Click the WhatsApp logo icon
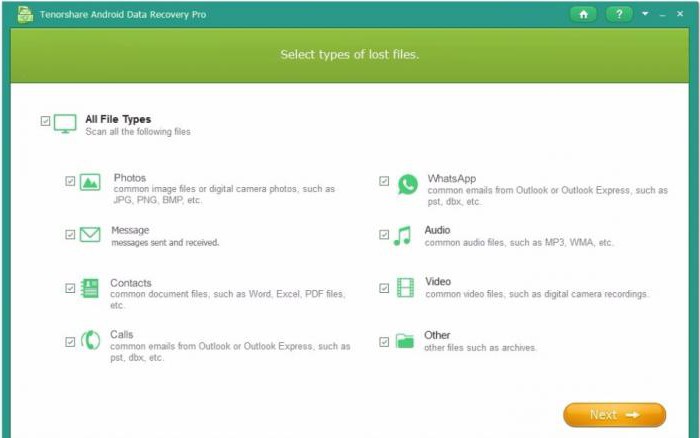700x438 pixels. tap(408, 184)
